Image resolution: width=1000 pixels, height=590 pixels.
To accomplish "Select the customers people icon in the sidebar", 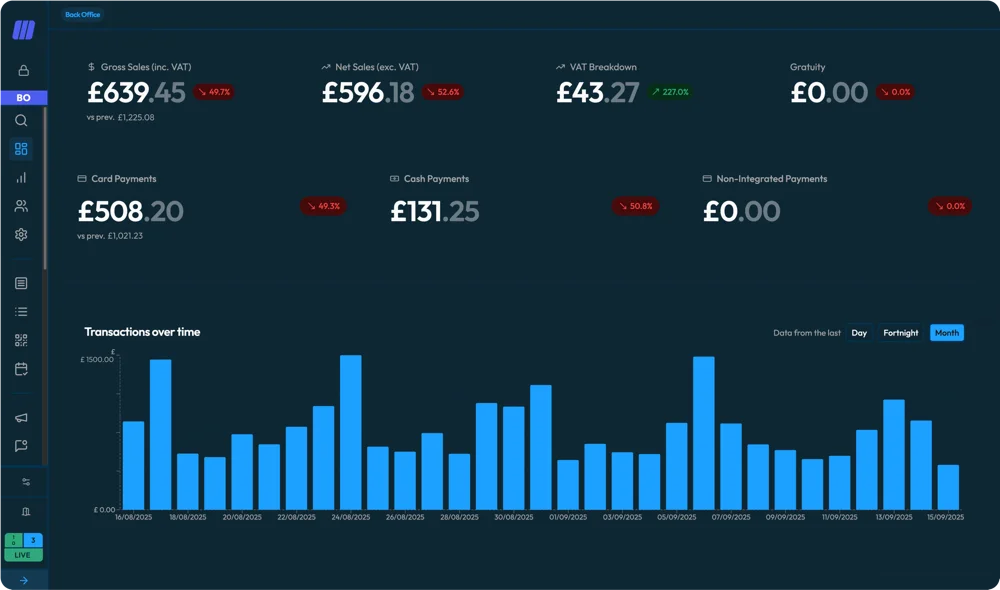I will point(22,205).
